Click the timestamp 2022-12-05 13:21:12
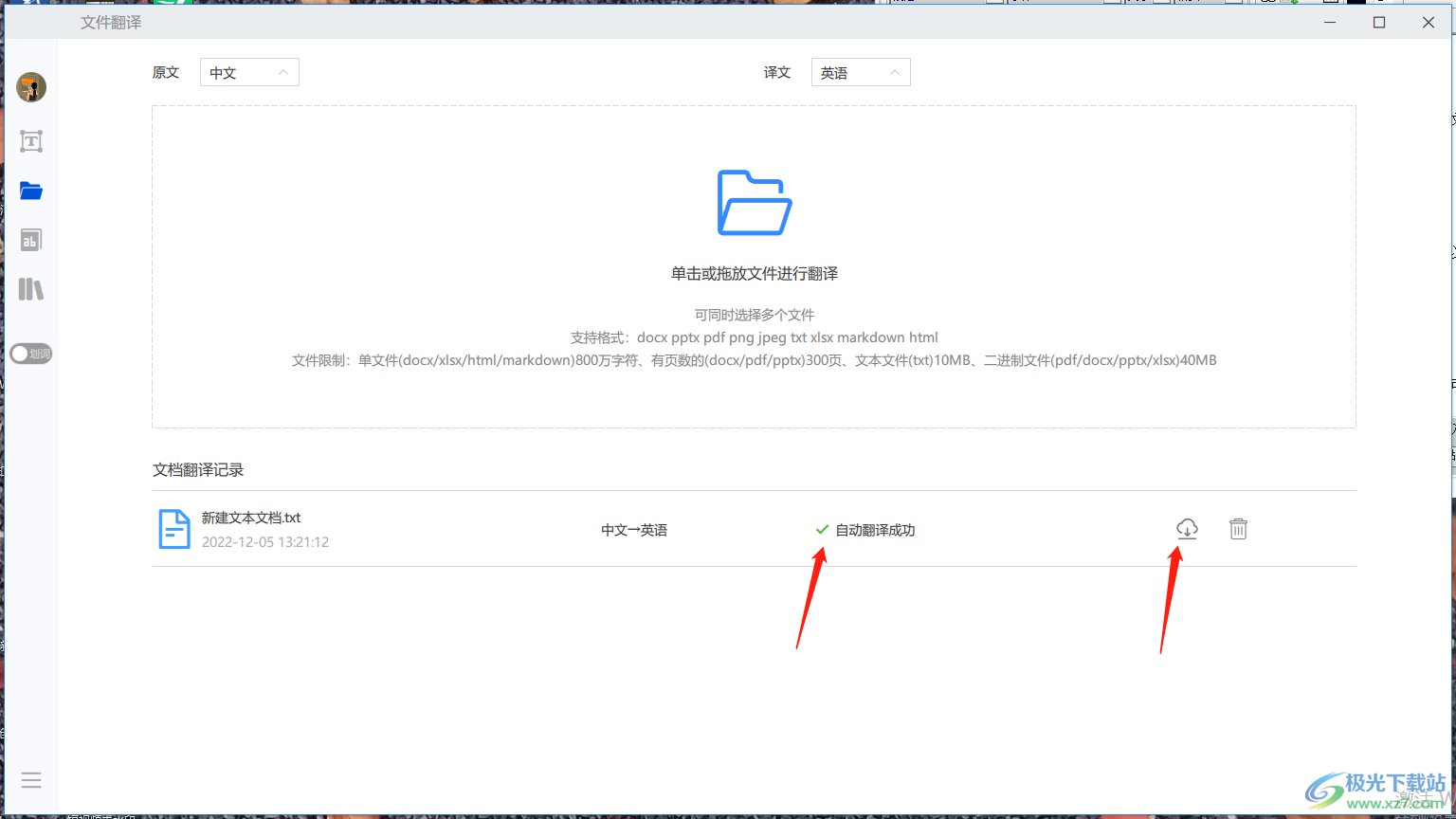This screenshot has height=819, width=1456. 265,542
